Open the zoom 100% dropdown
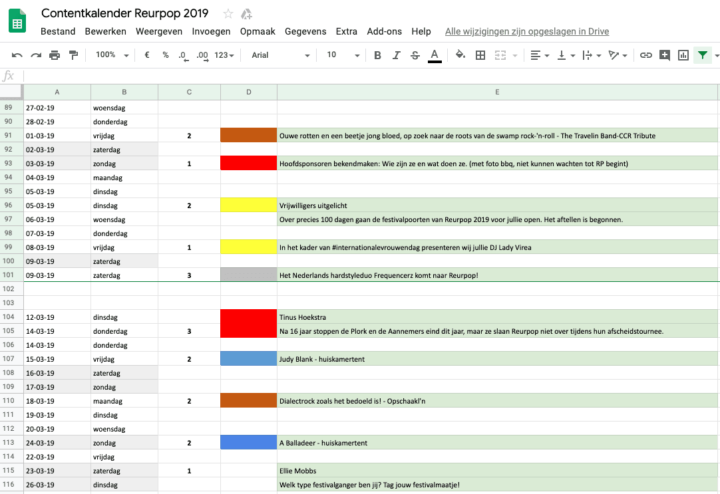 112,55
